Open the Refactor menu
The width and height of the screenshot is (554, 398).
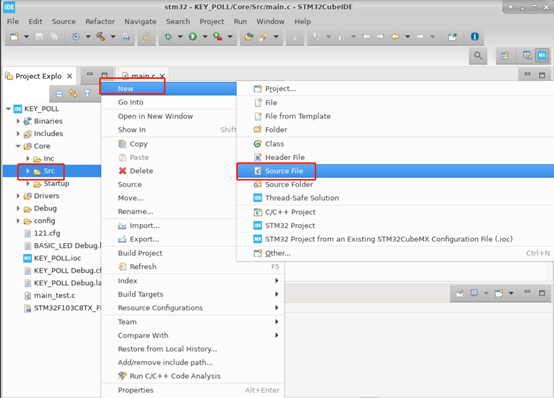pyautogui.click(x=100, y=22)
